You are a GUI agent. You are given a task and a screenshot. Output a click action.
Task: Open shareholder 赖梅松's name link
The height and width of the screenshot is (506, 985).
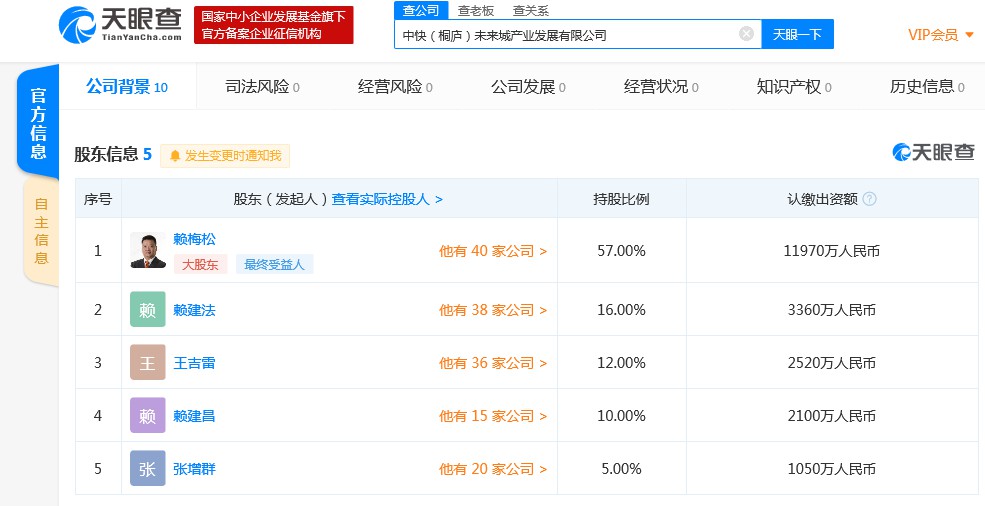click(194, 239)
